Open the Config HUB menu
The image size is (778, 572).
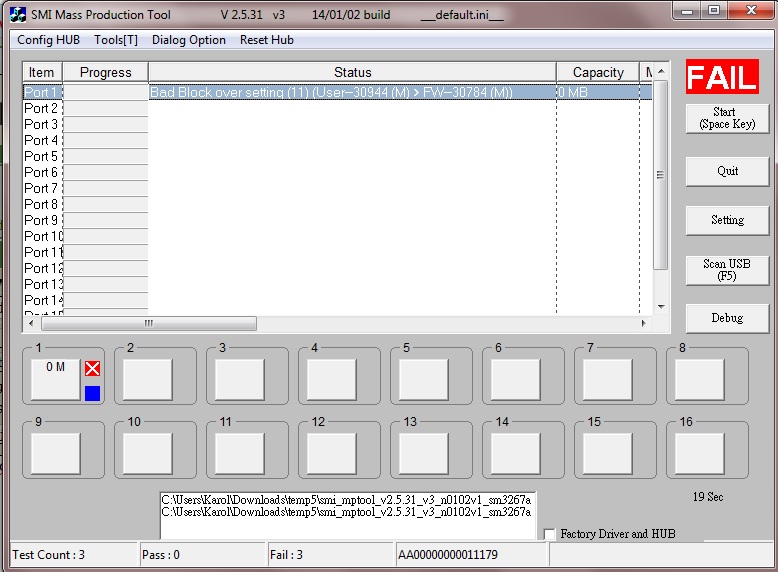[x=48, y=40]
